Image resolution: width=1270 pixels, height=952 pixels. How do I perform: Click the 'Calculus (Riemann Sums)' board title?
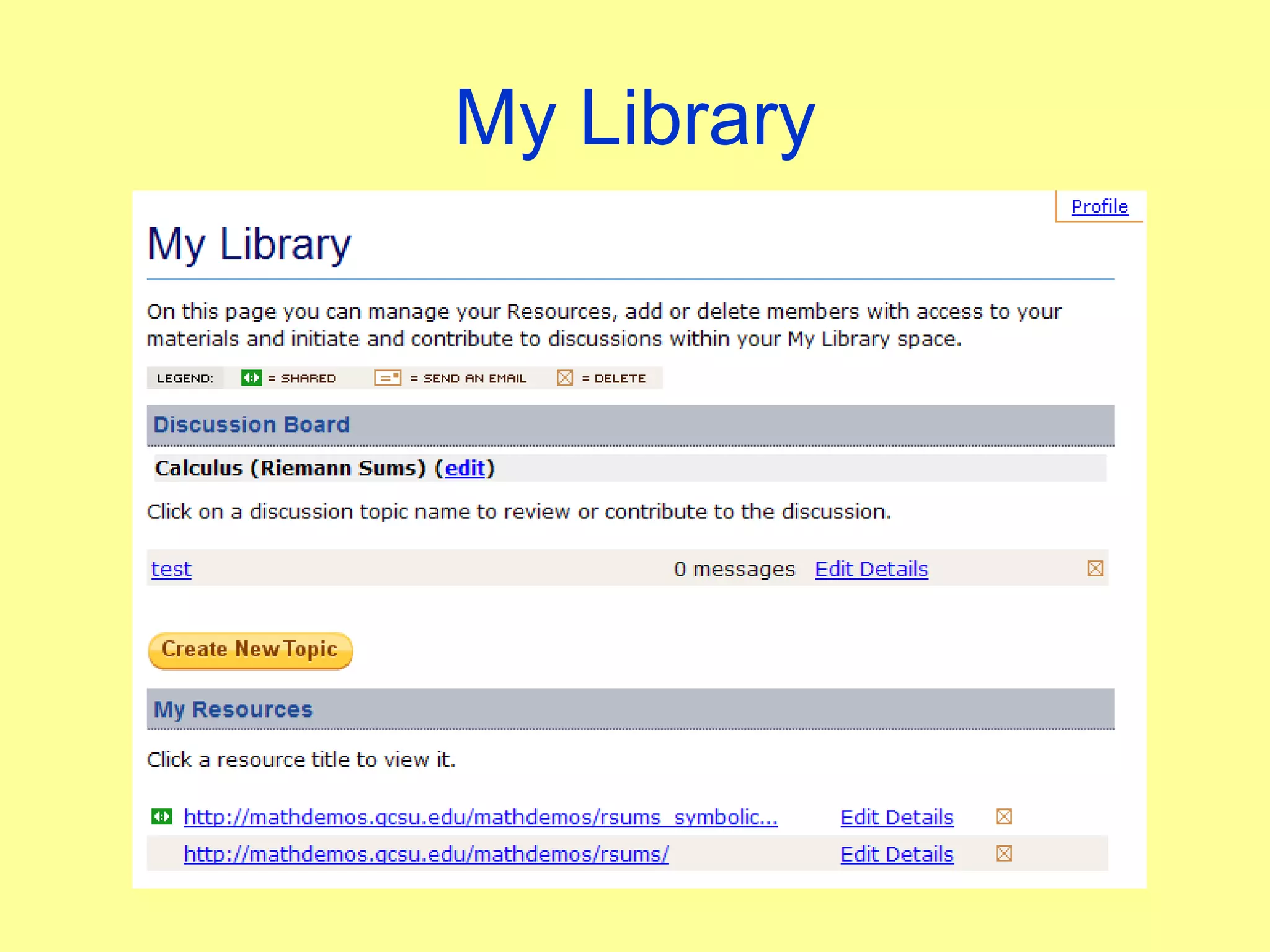(x=291, y=468)
